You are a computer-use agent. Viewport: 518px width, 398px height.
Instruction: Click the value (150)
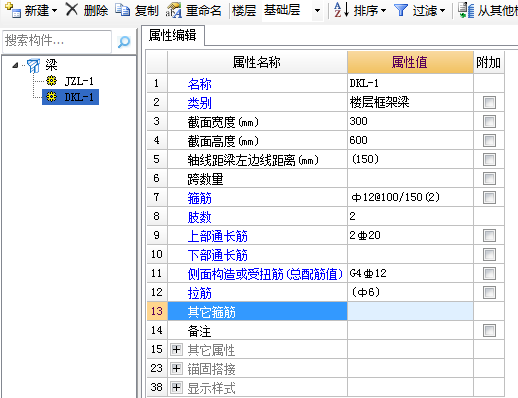coord(365,159)
